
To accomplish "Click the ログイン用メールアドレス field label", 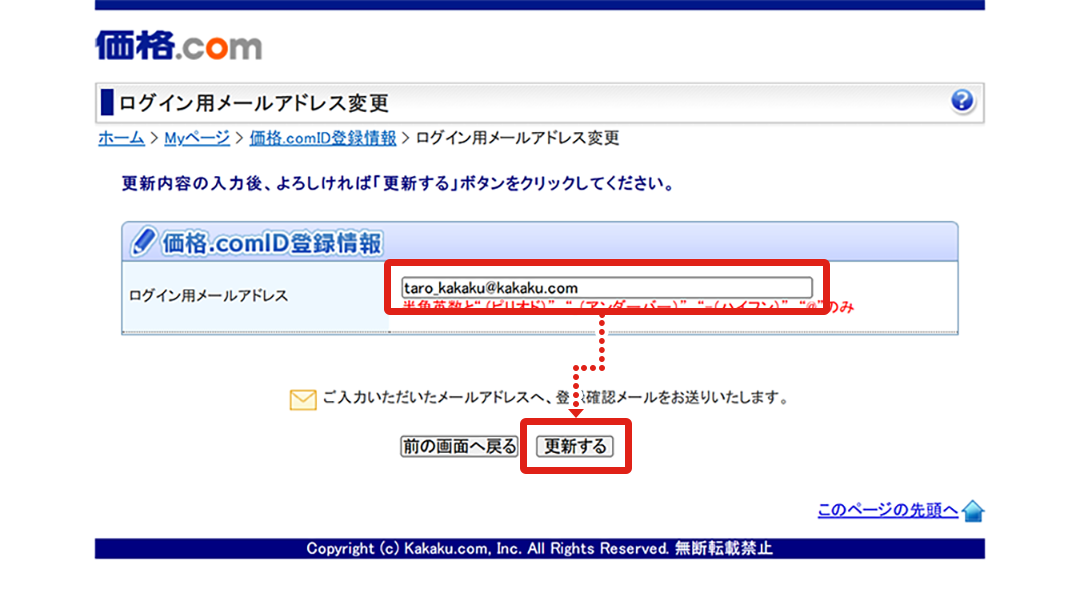I will 208,296.
